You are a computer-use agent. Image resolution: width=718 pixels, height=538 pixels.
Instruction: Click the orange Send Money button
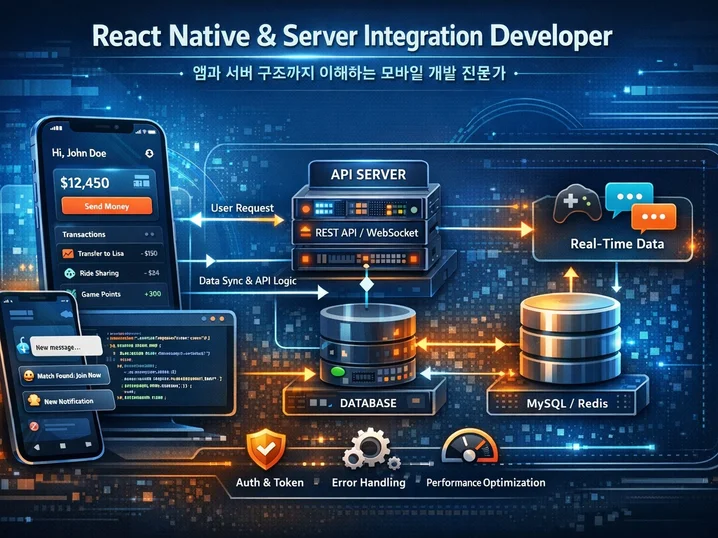[106, 205]
